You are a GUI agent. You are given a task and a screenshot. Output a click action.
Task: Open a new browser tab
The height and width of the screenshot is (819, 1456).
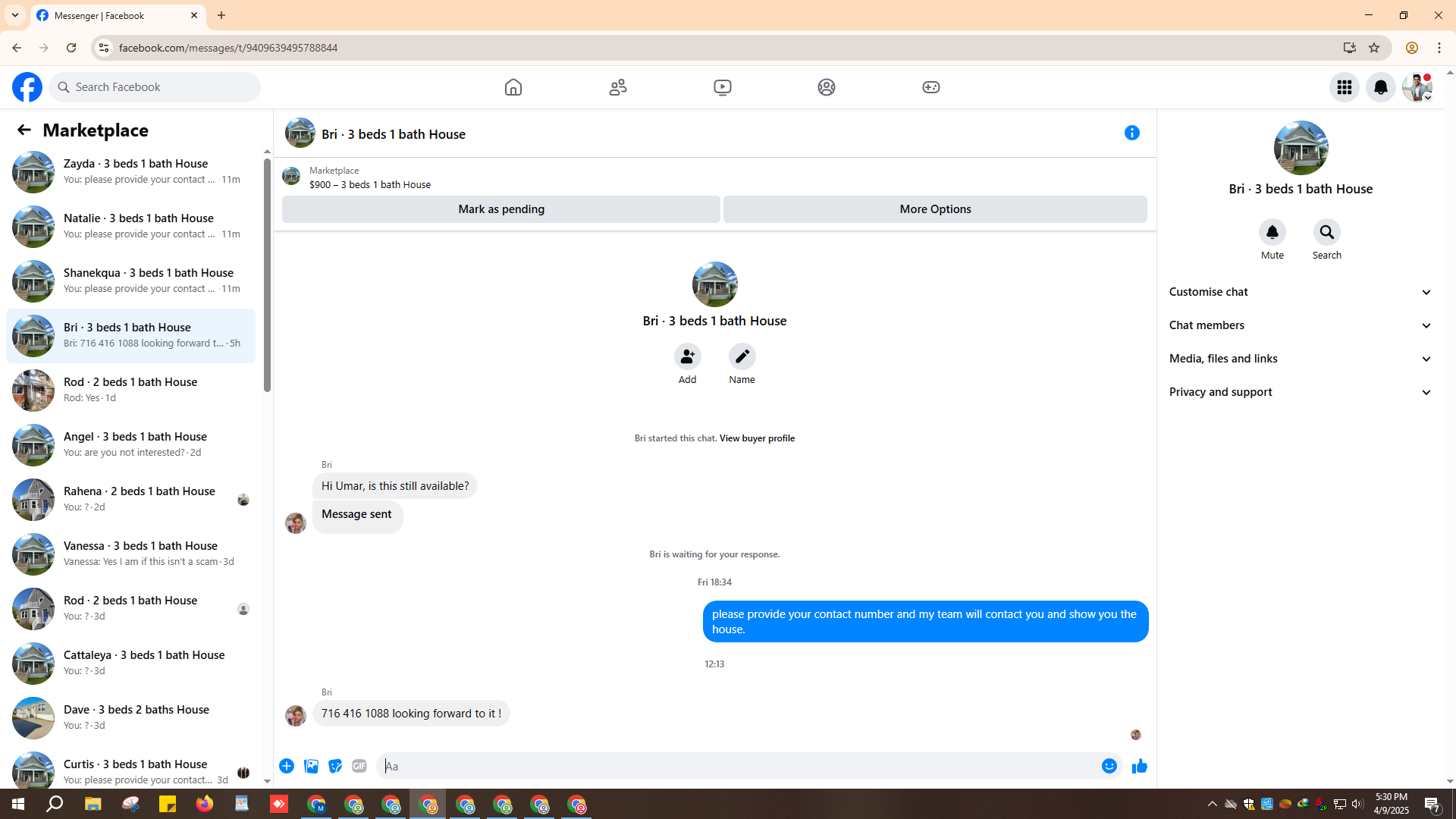[x=221, y=15]
